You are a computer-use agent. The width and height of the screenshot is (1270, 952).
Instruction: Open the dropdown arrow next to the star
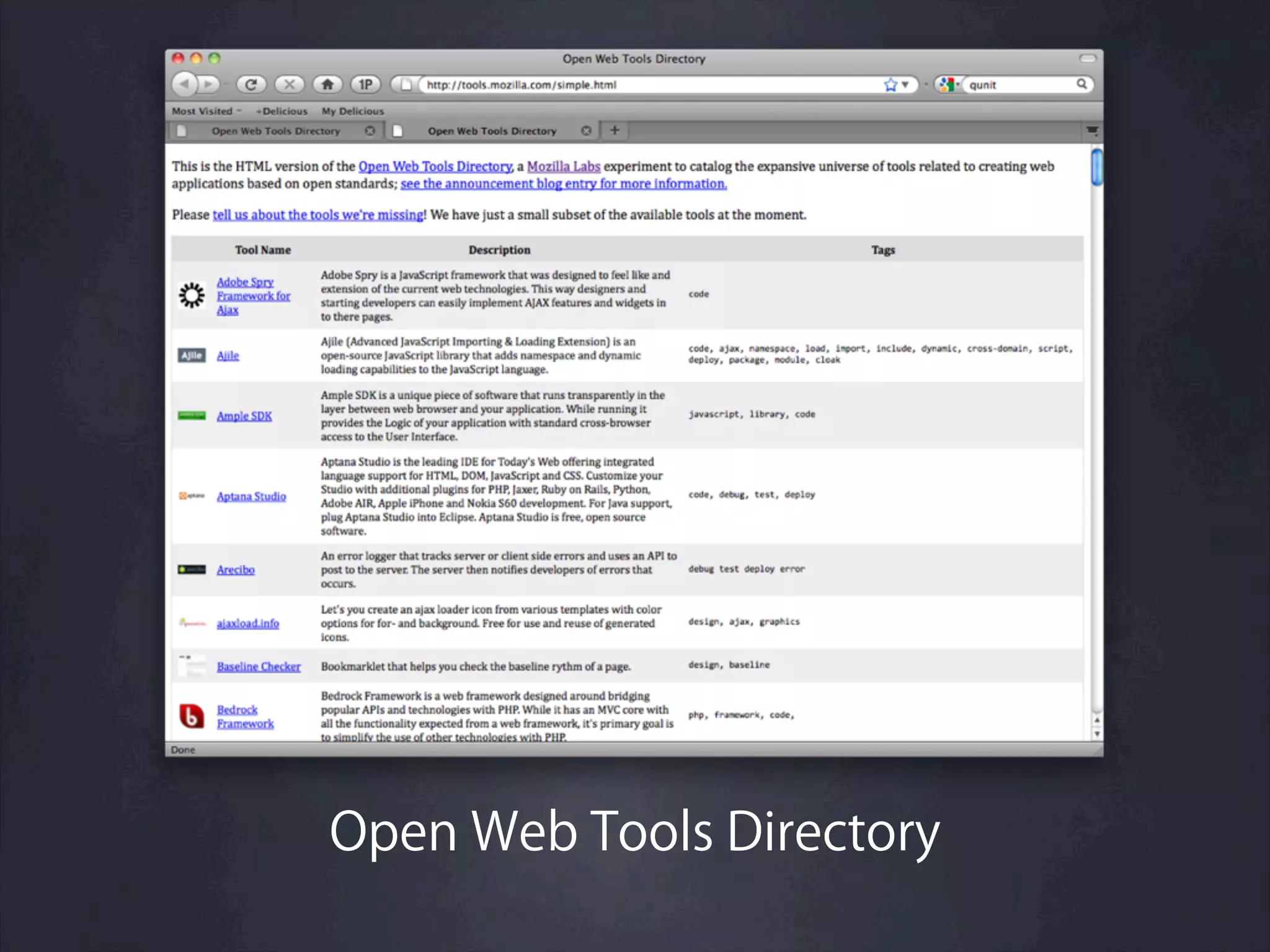tap(905, 84)
